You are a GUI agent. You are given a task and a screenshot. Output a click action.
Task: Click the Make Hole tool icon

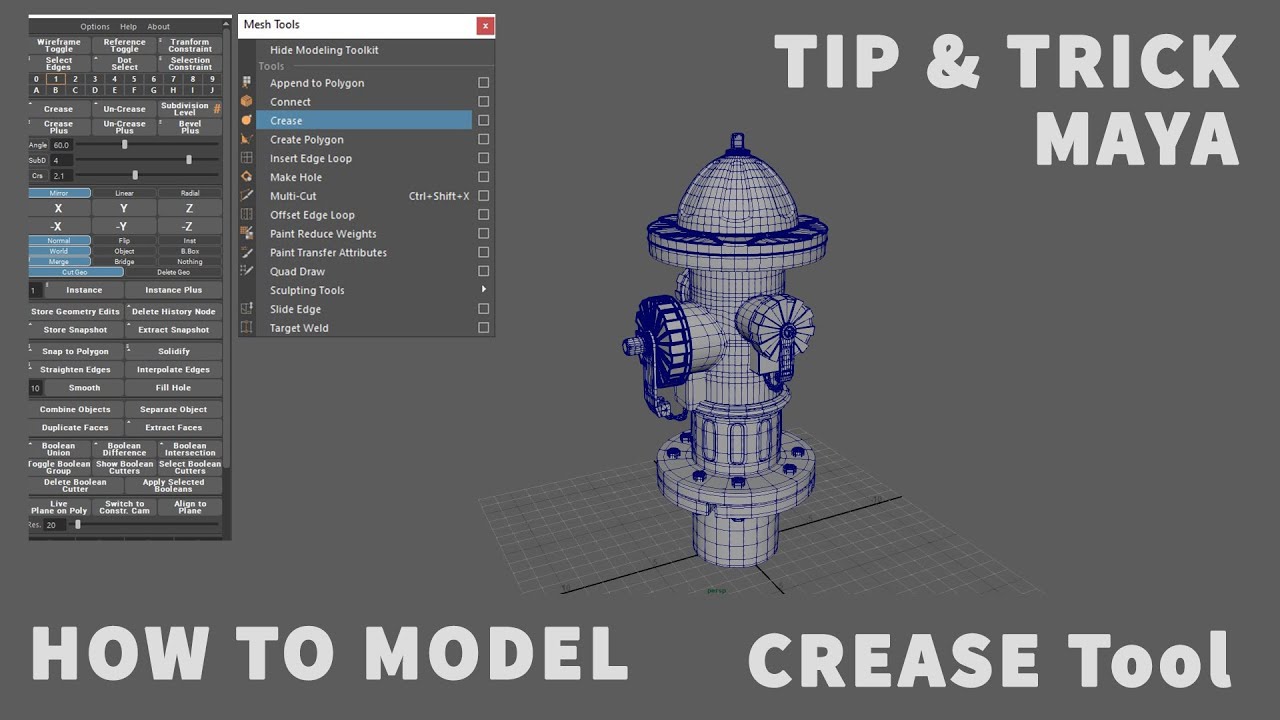[x=247, y=177]
